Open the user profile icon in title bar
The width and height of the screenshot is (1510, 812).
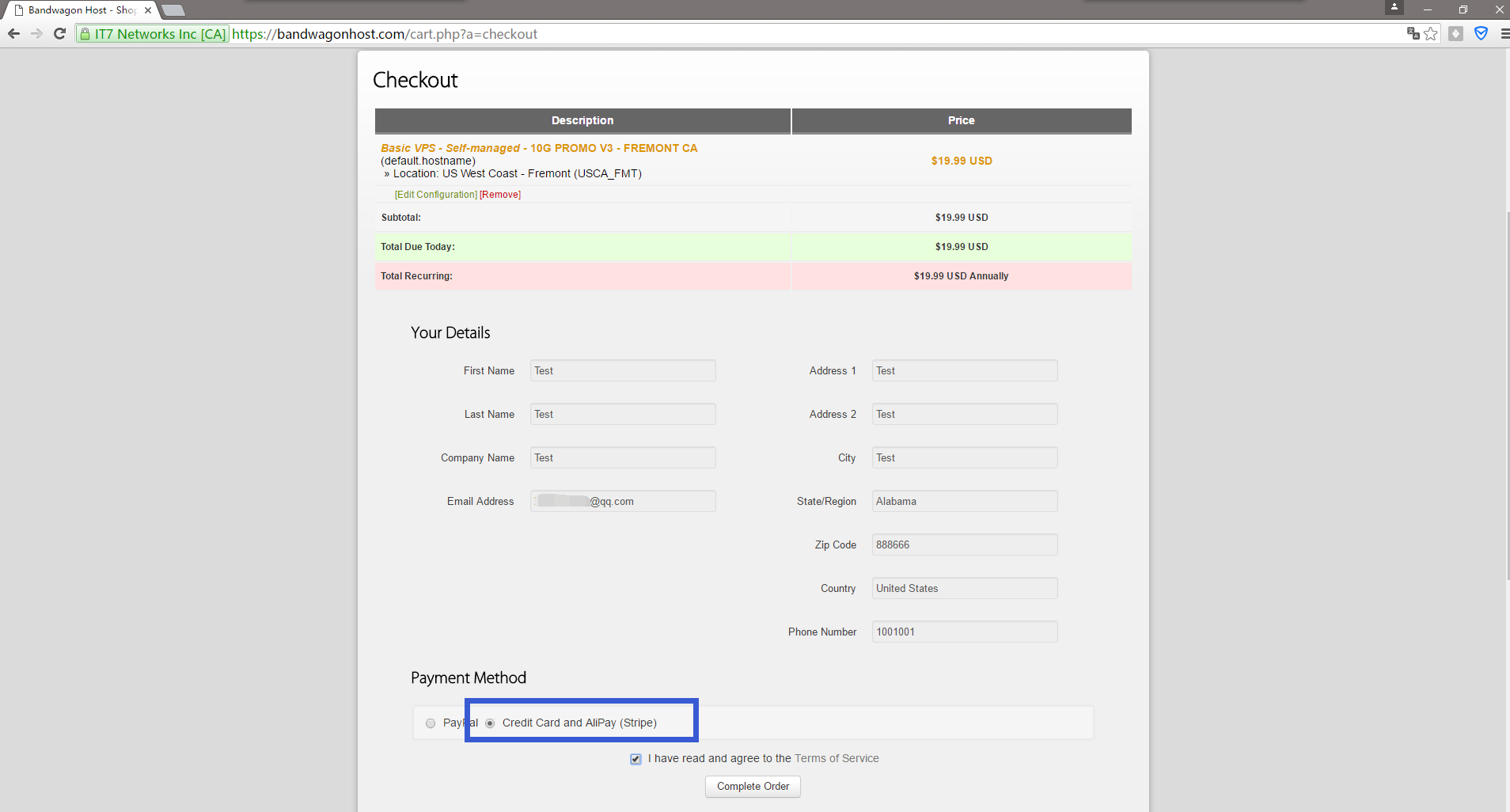point(1394,7)
